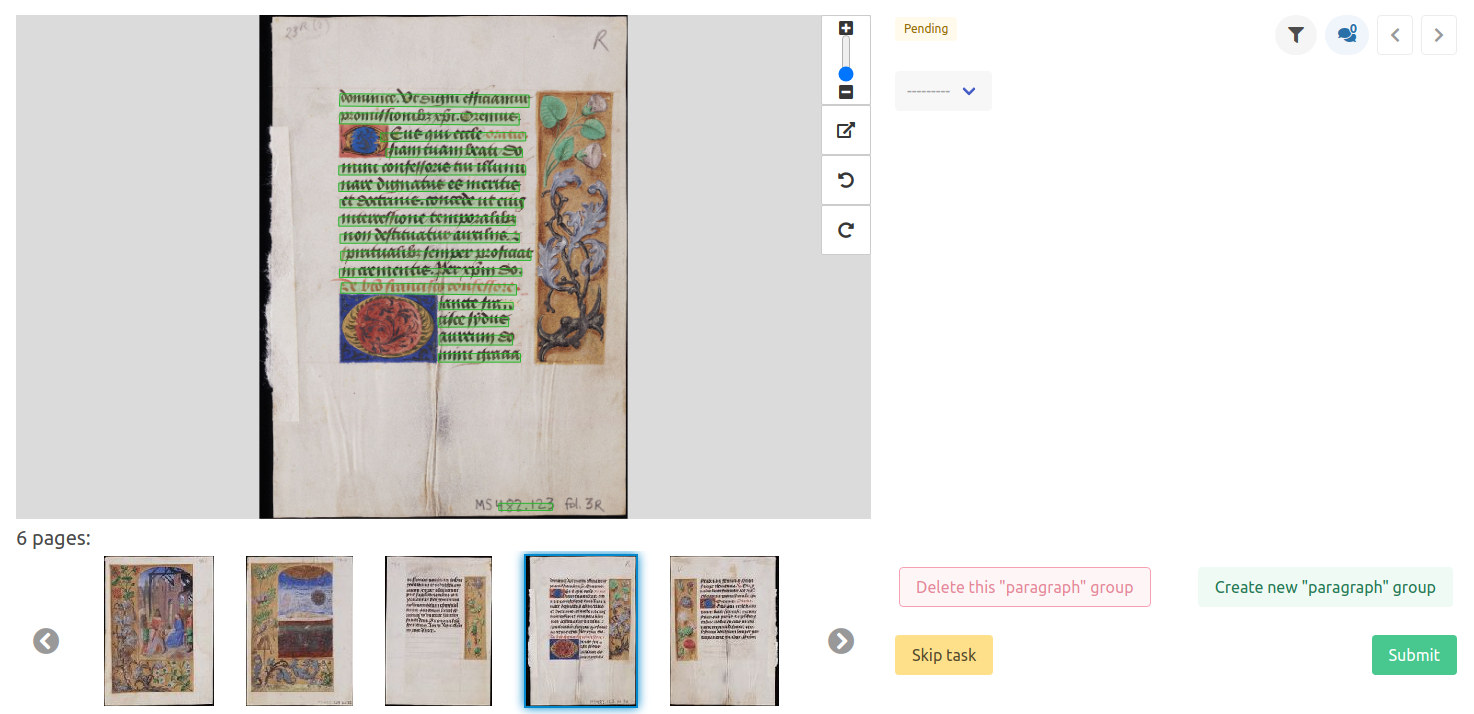Open the filter funnel icon

coord(1296,35)
